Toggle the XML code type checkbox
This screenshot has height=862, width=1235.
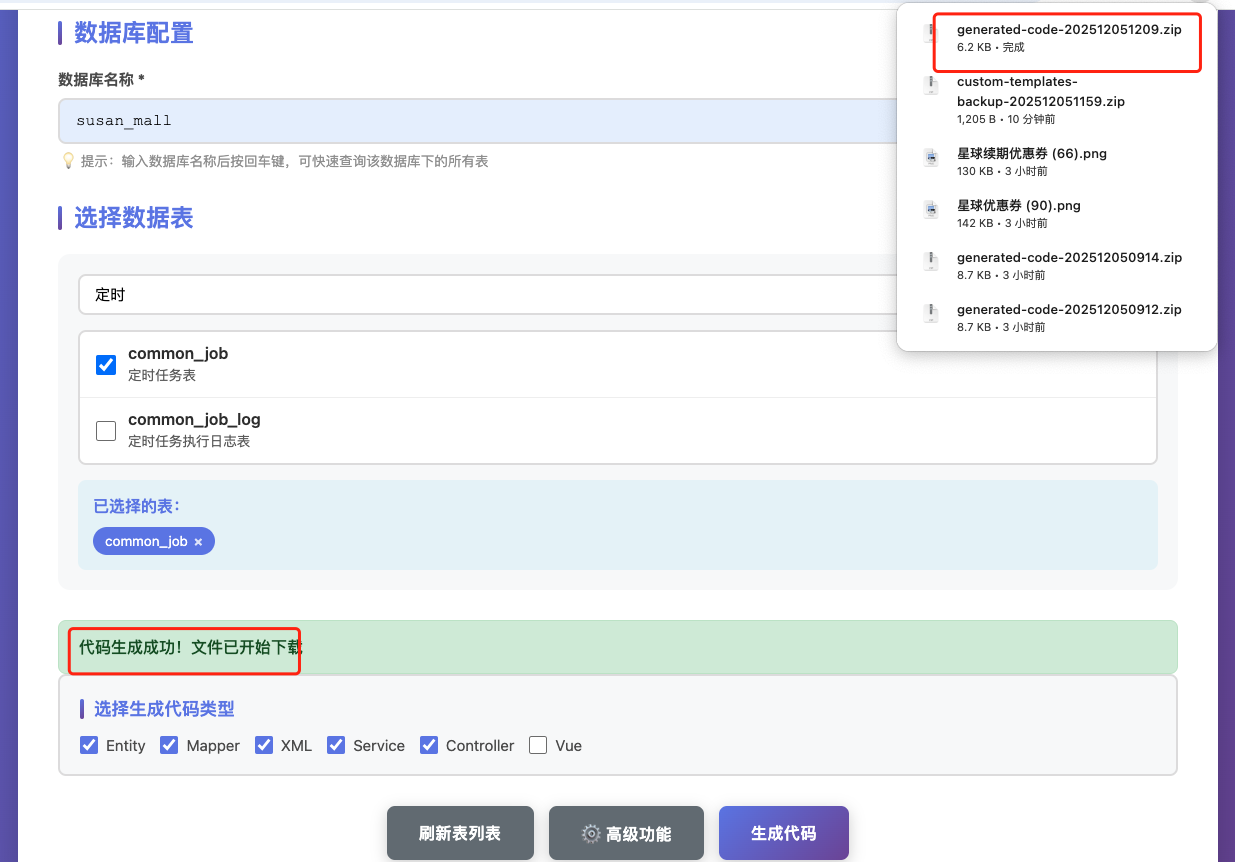click(x=264, y=745)
